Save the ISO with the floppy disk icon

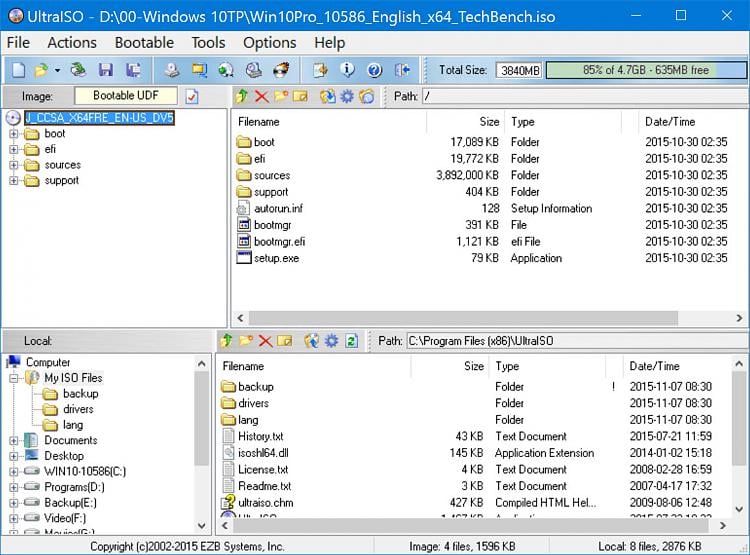(x=106, y=70)
